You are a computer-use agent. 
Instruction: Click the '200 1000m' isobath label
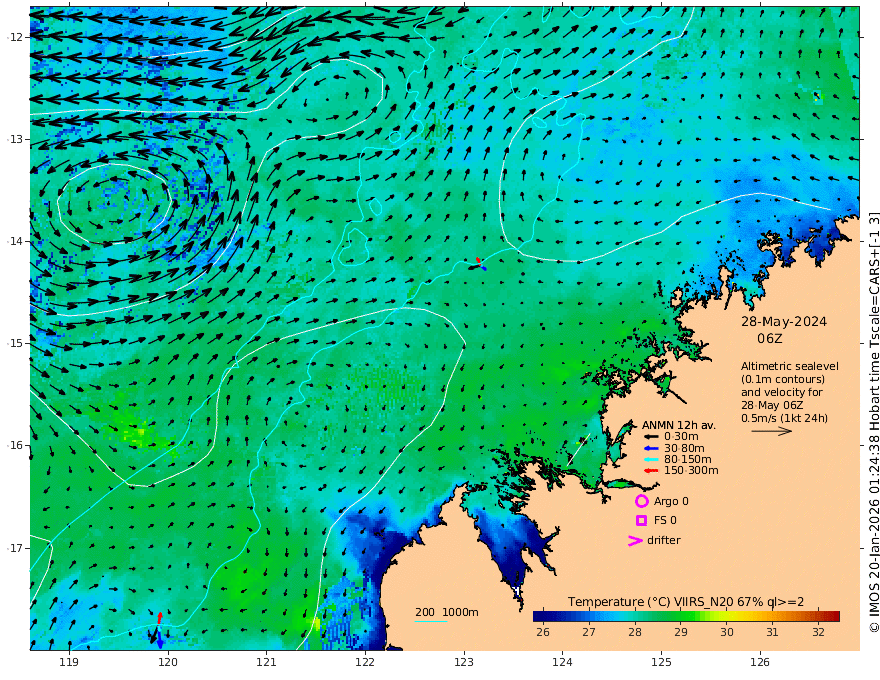(x=447, y=612)
